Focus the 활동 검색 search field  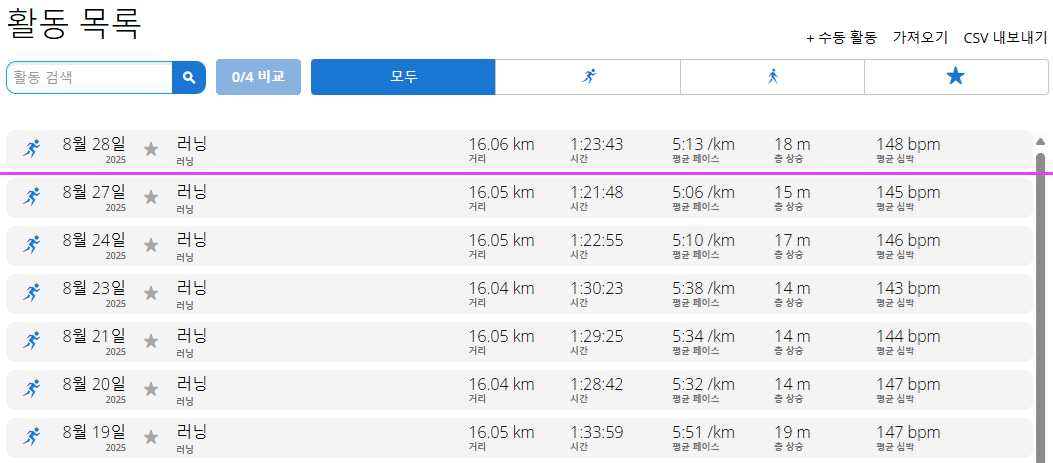point(89,77)
